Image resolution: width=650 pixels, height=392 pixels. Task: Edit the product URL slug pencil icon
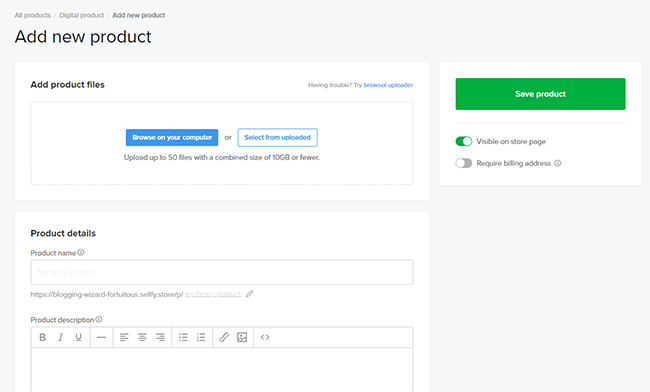249,294
